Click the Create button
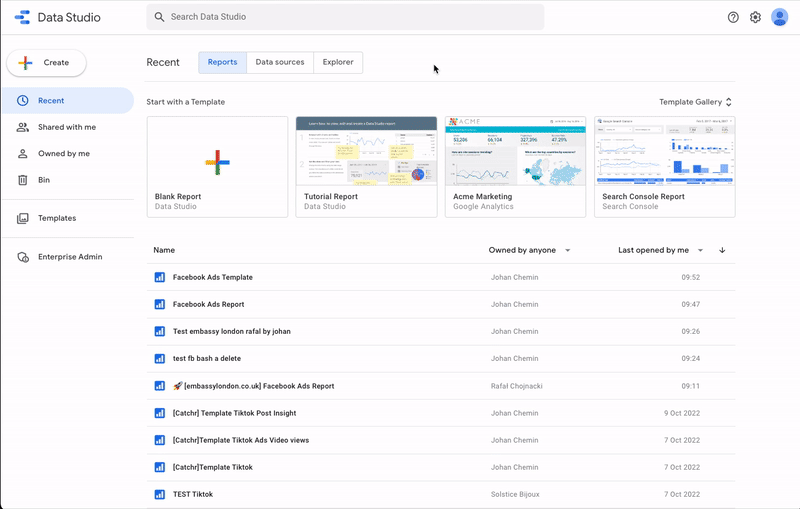The width and height of the screenshot is (800, 509). coord(46,62)
